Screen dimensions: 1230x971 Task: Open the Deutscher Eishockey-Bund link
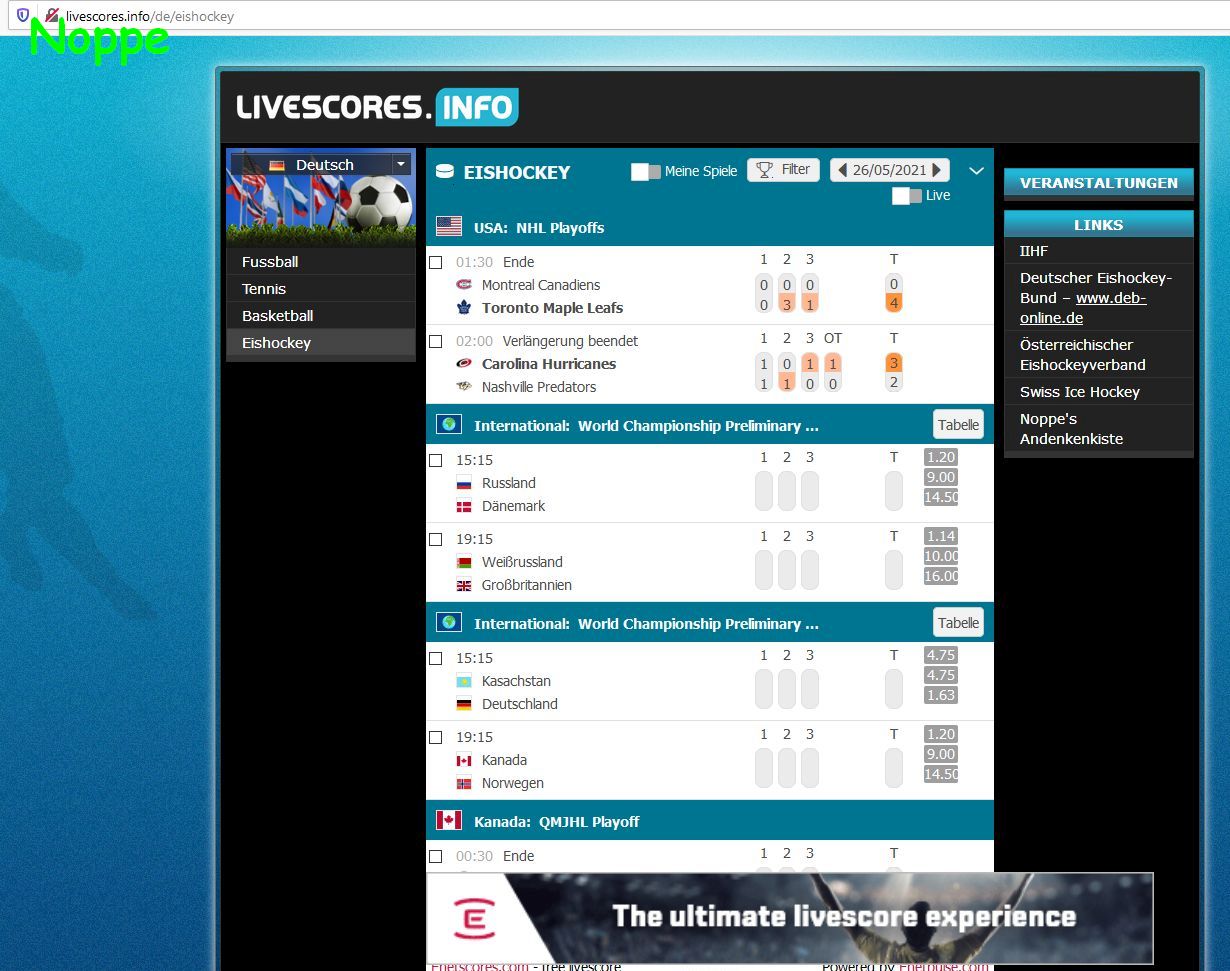click(x=1096, y=298)
